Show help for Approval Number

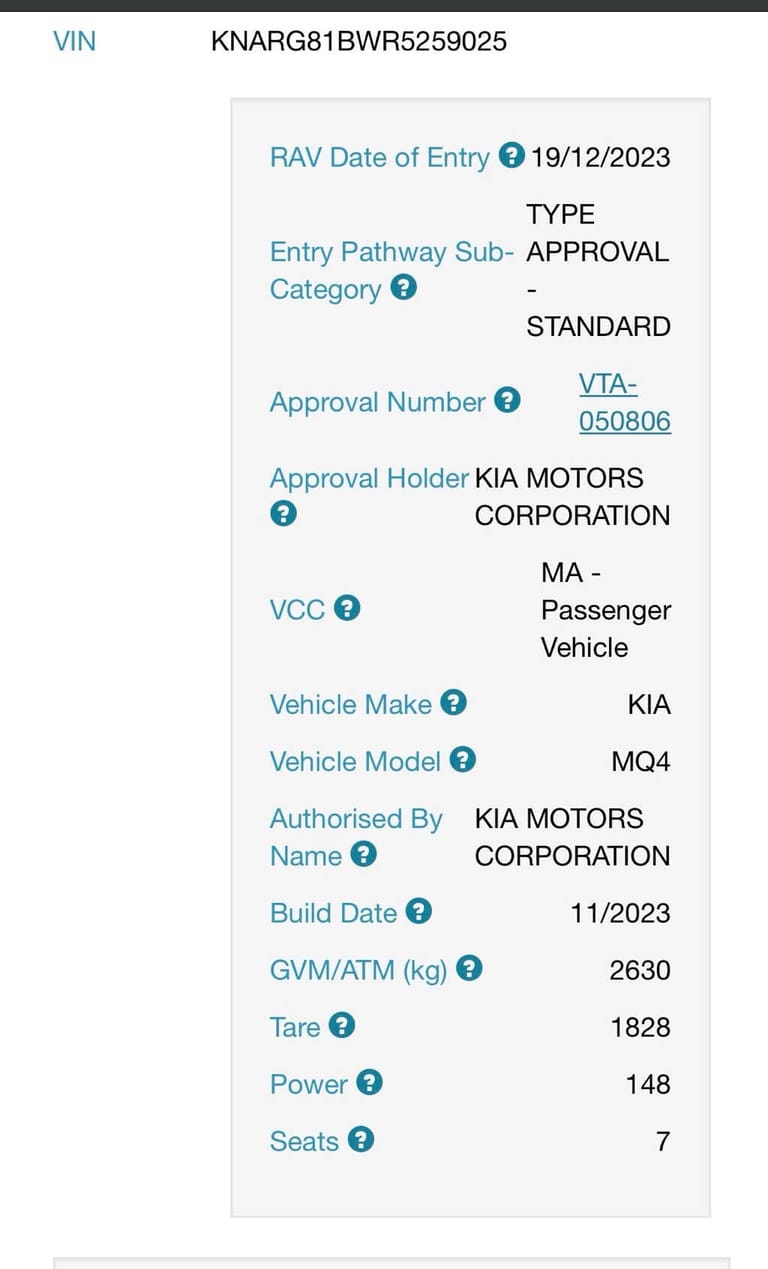[508, 401]
